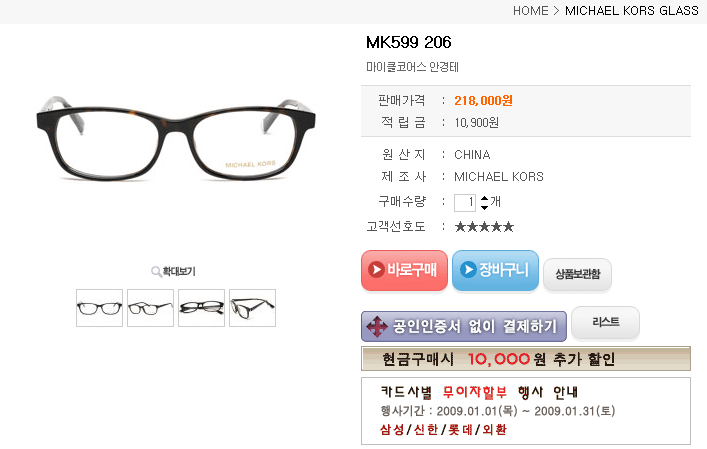Select the third folded glasses thumbnail
The height and width of the screenshot is (449, 707).
click(x=201, y=308)
